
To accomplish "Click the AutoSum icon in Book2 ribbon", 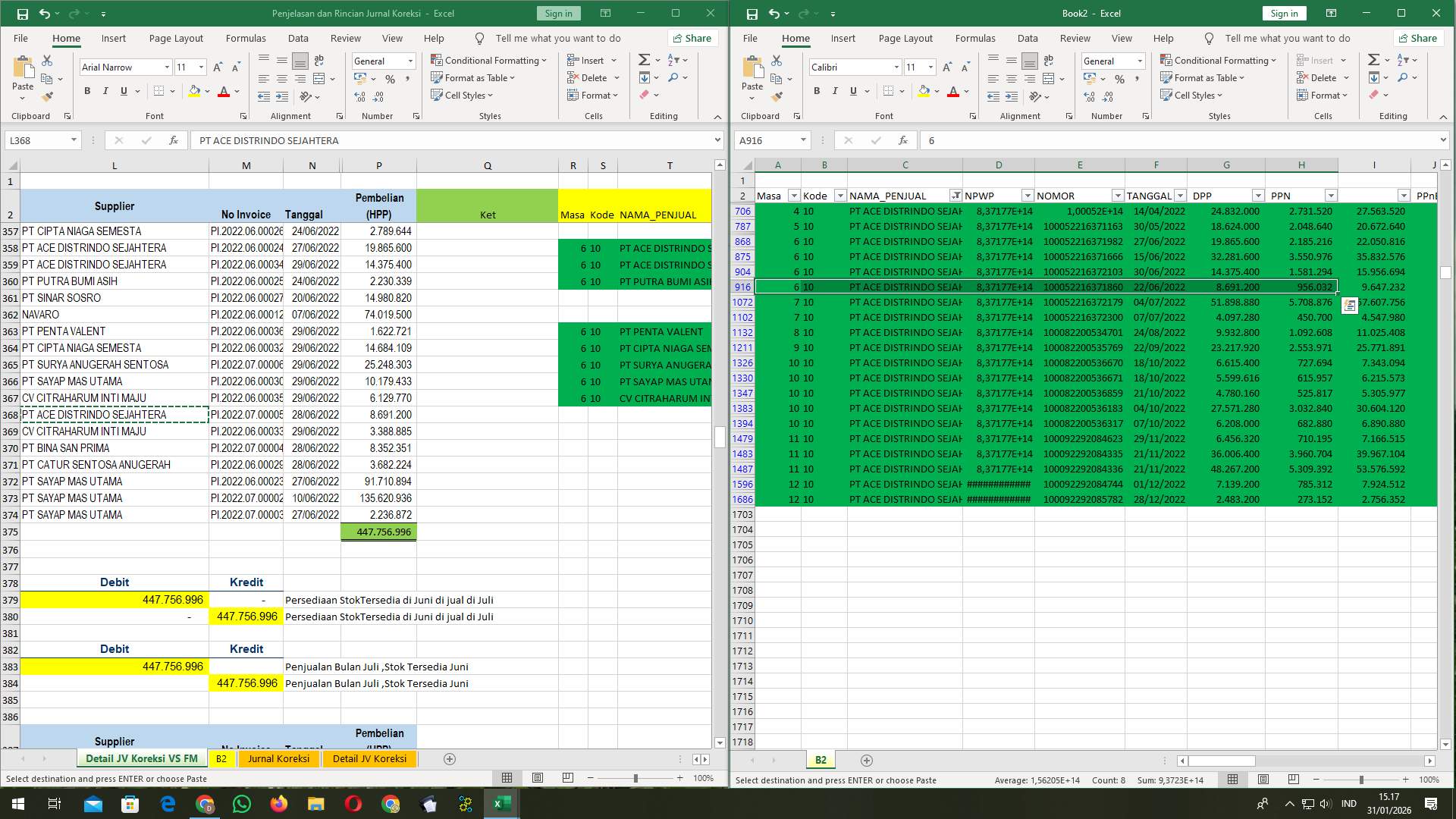I will [x=1373, y=58].
